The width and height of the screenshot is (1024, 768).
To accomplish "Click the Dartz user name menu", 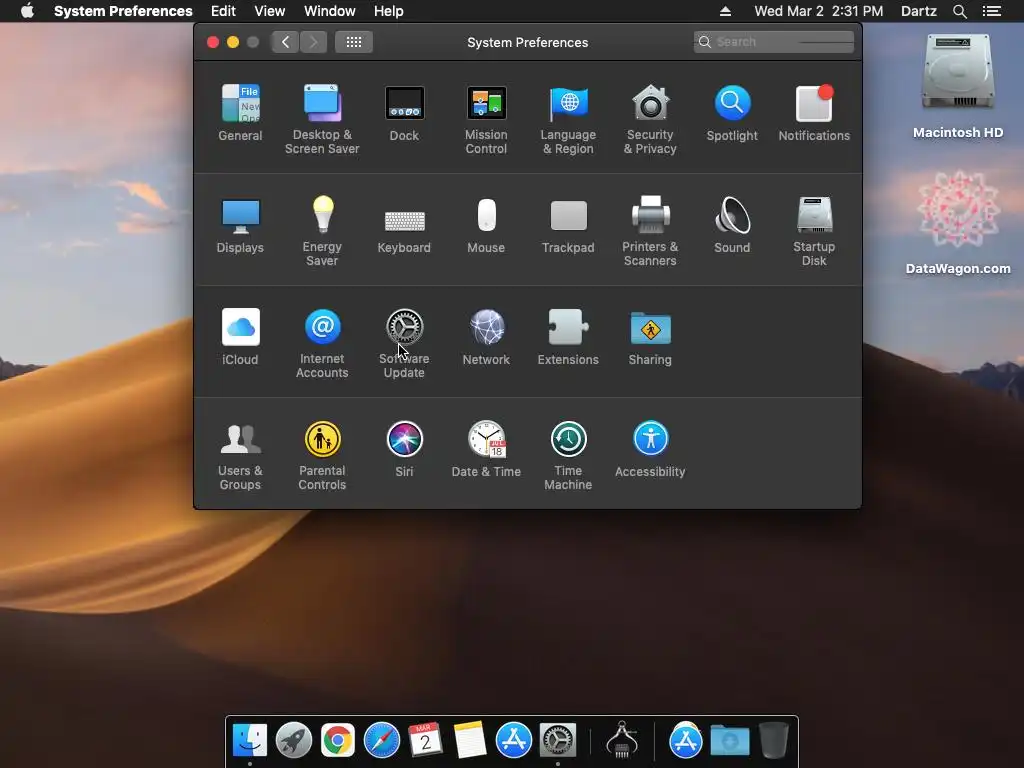I will click(x=919, y=11).
